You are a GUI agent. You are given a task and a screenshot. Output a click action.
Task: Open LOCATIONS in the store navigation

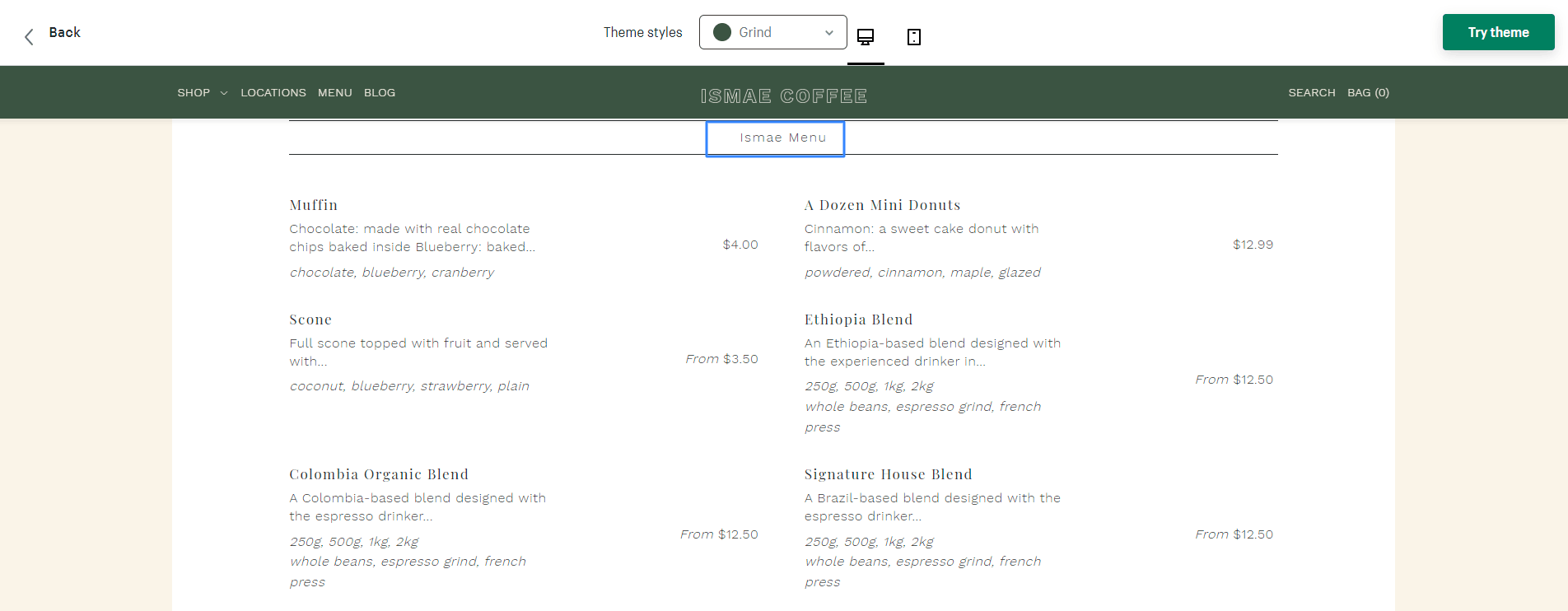pyautogui.click(x=273, y=93)
